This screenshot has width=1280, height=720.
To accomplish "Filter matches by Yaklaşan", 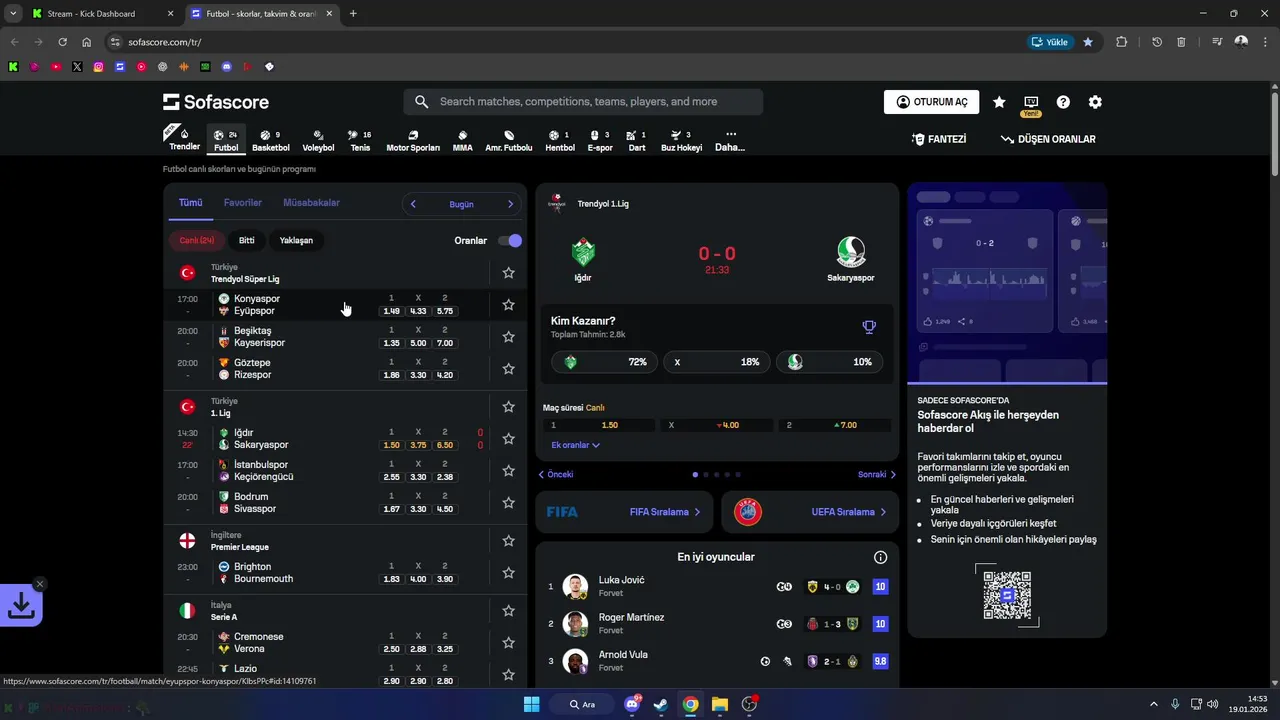I will (x=296, y=241).
